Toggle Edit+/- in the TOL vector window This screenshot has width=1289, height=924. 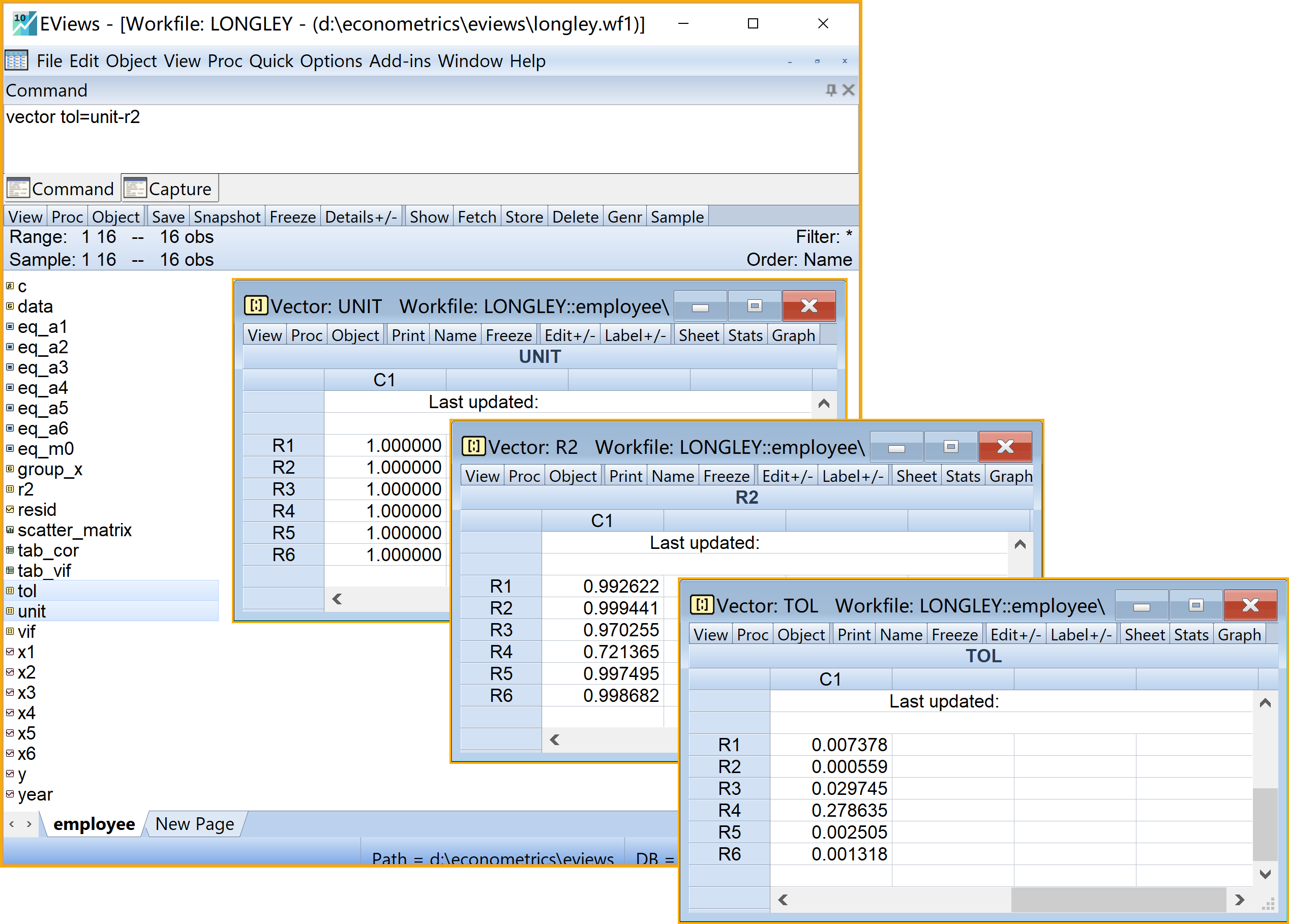coord(1015,634)
